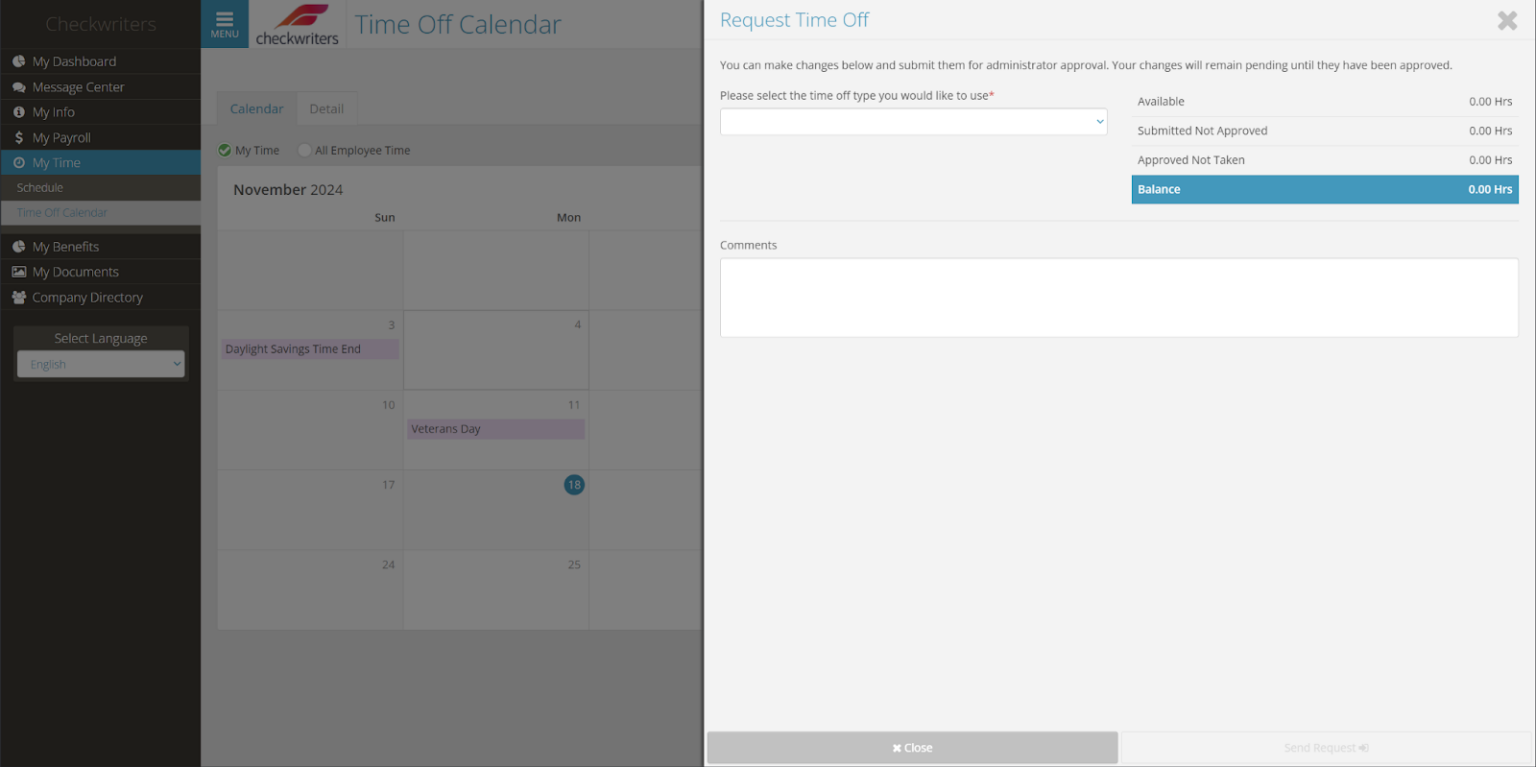Highlight the Balance row in the summary
Viewport: 1536px width, 767px height.
tap(1325, 189)
